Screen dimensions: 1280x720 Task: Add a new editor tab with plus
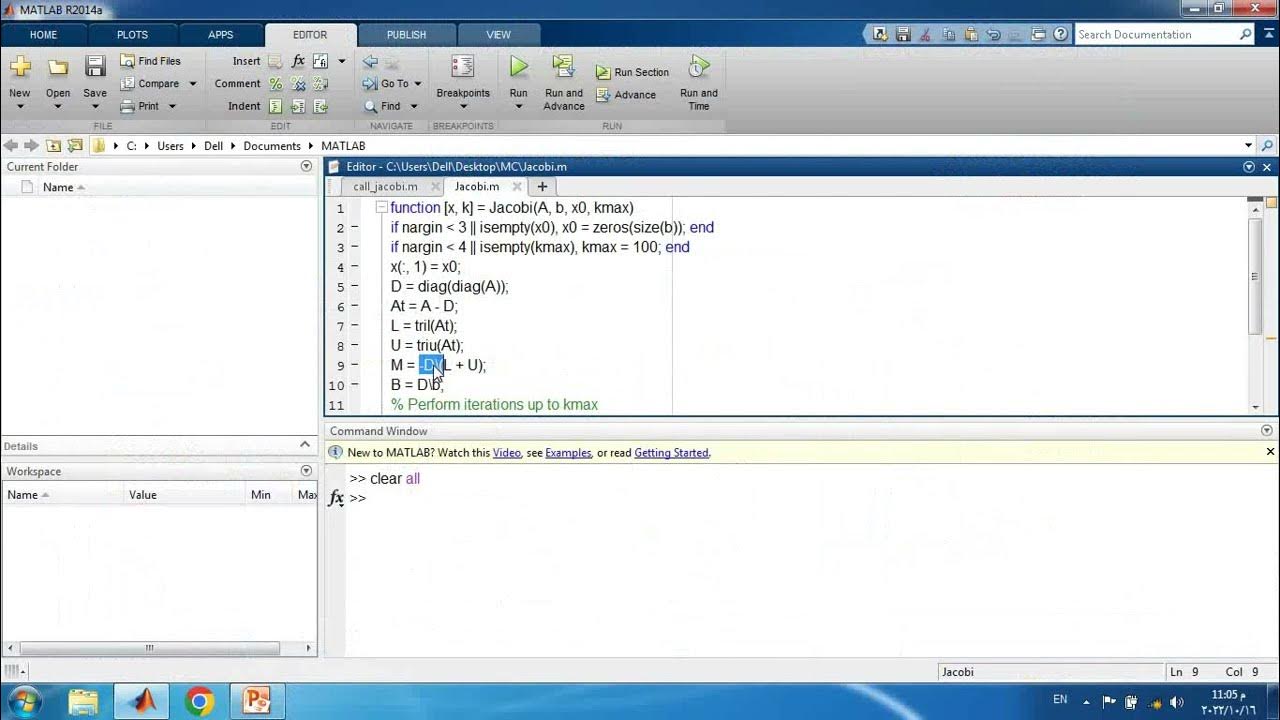pos(542,187)
